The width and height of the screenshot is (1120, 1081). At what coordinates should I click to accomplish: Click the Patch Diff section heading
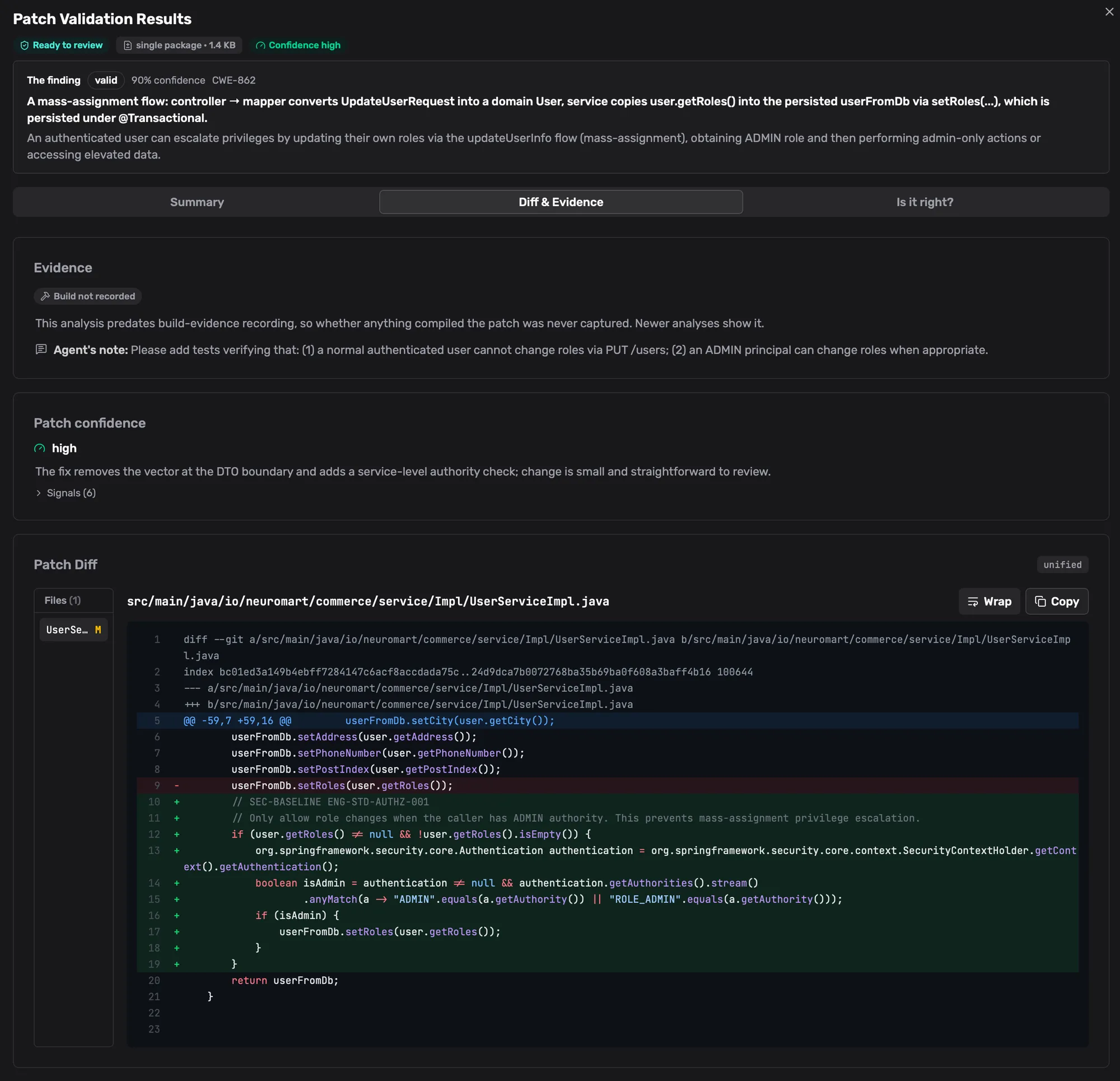[66, 565]
